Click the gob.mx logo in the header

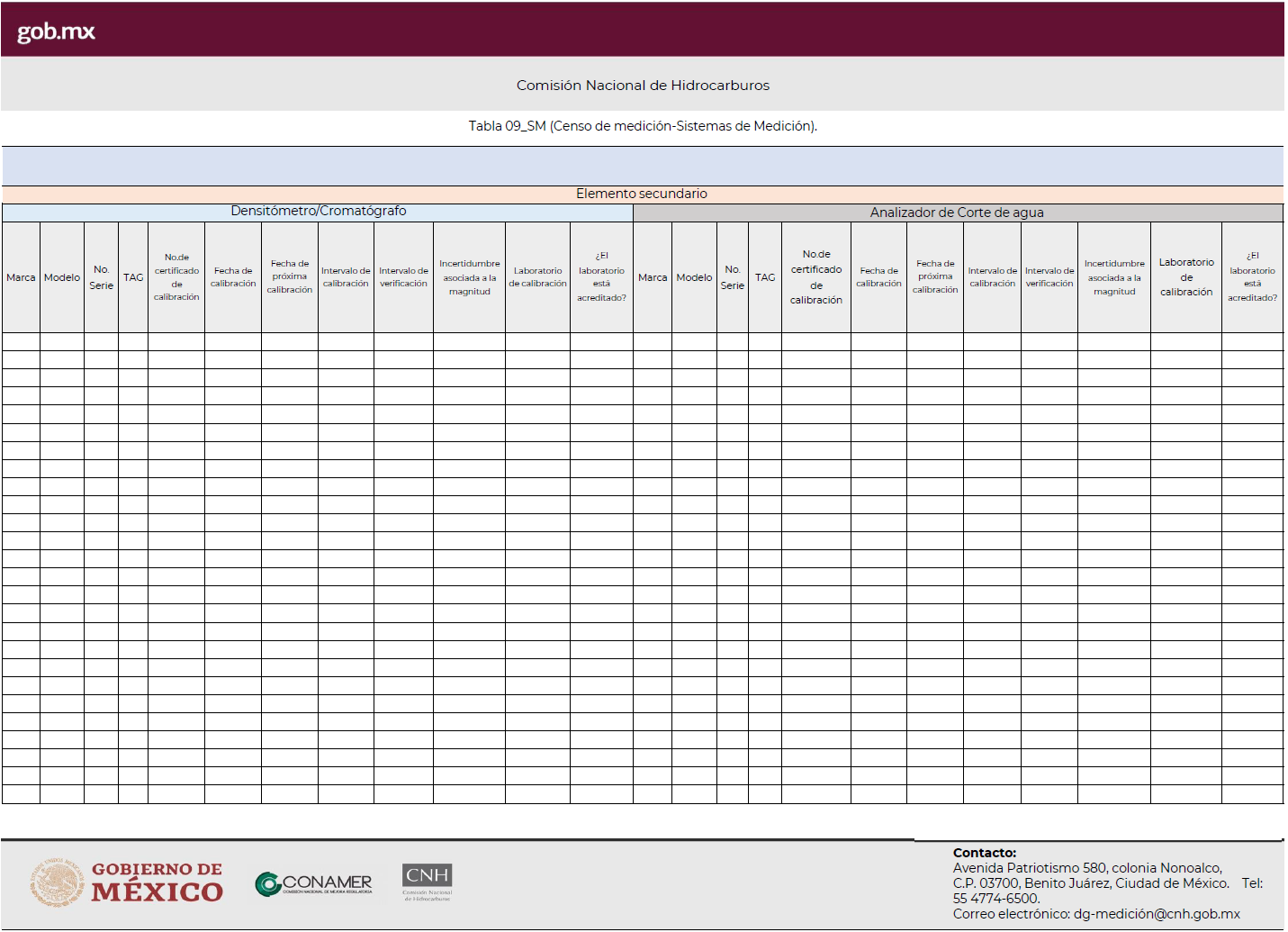coord(56,32)
